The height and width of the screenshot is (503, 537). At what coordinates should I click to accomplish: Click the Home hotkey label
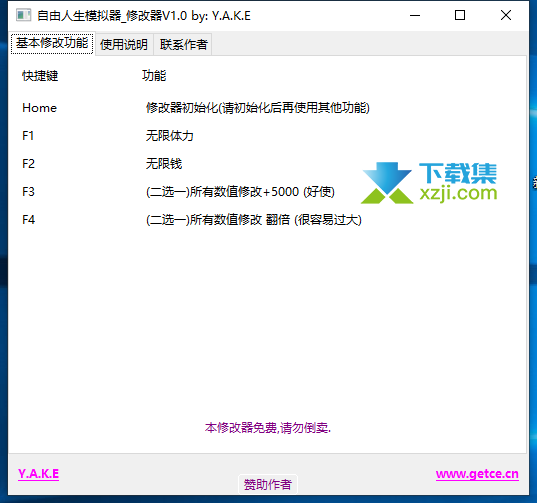(x=39, y=108)
